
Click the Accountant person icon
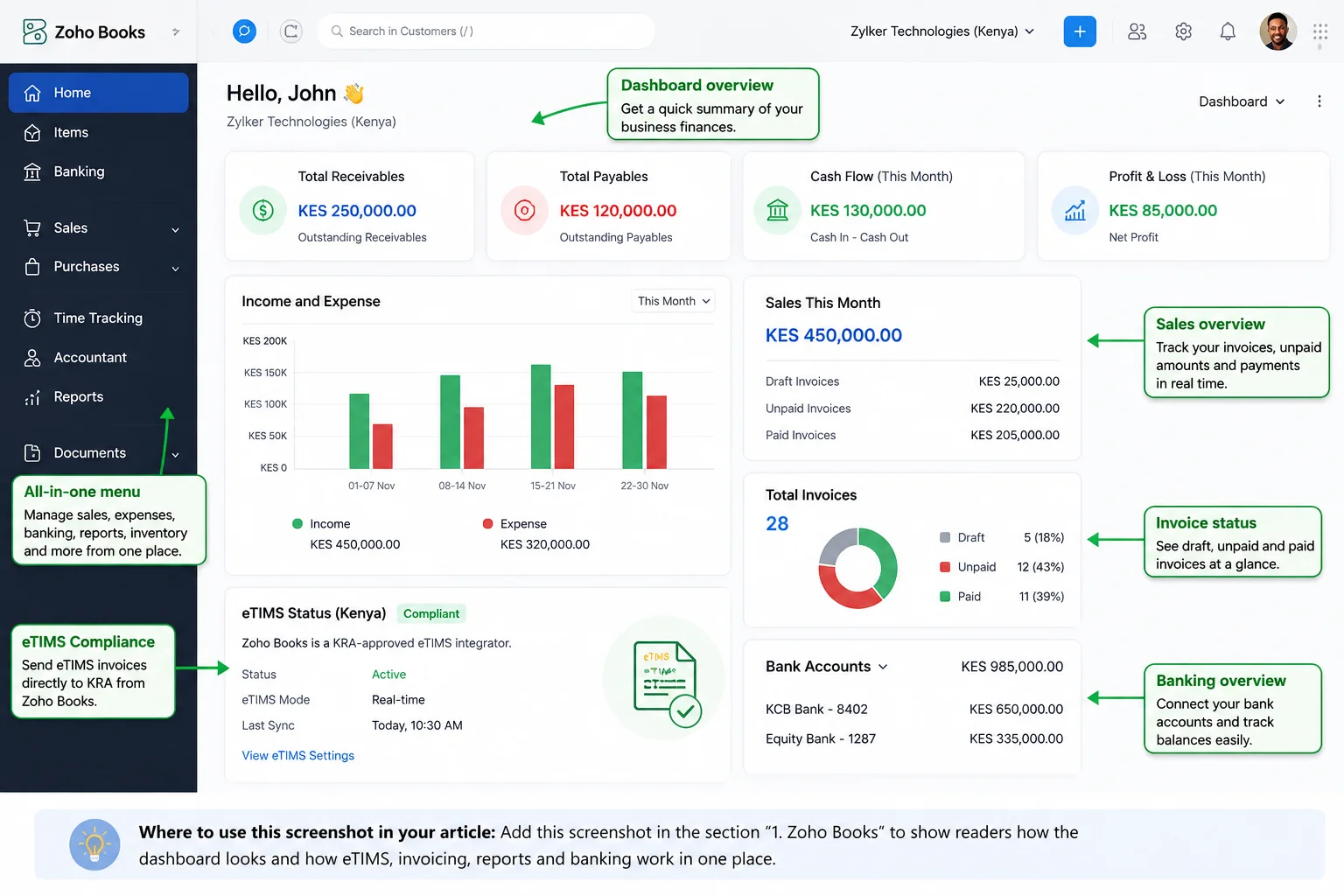point(32,358)
